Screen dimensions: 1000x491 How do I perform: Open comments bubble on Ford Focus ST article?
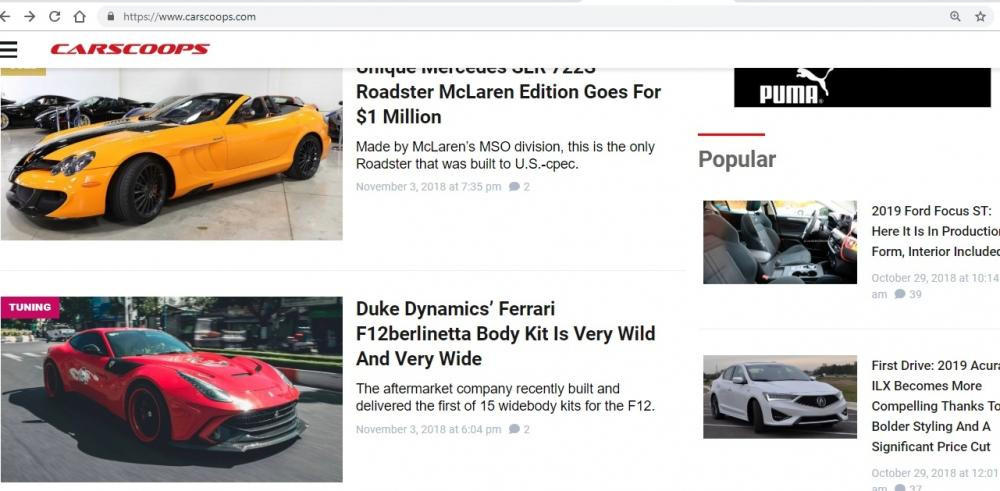coord(900,295)
